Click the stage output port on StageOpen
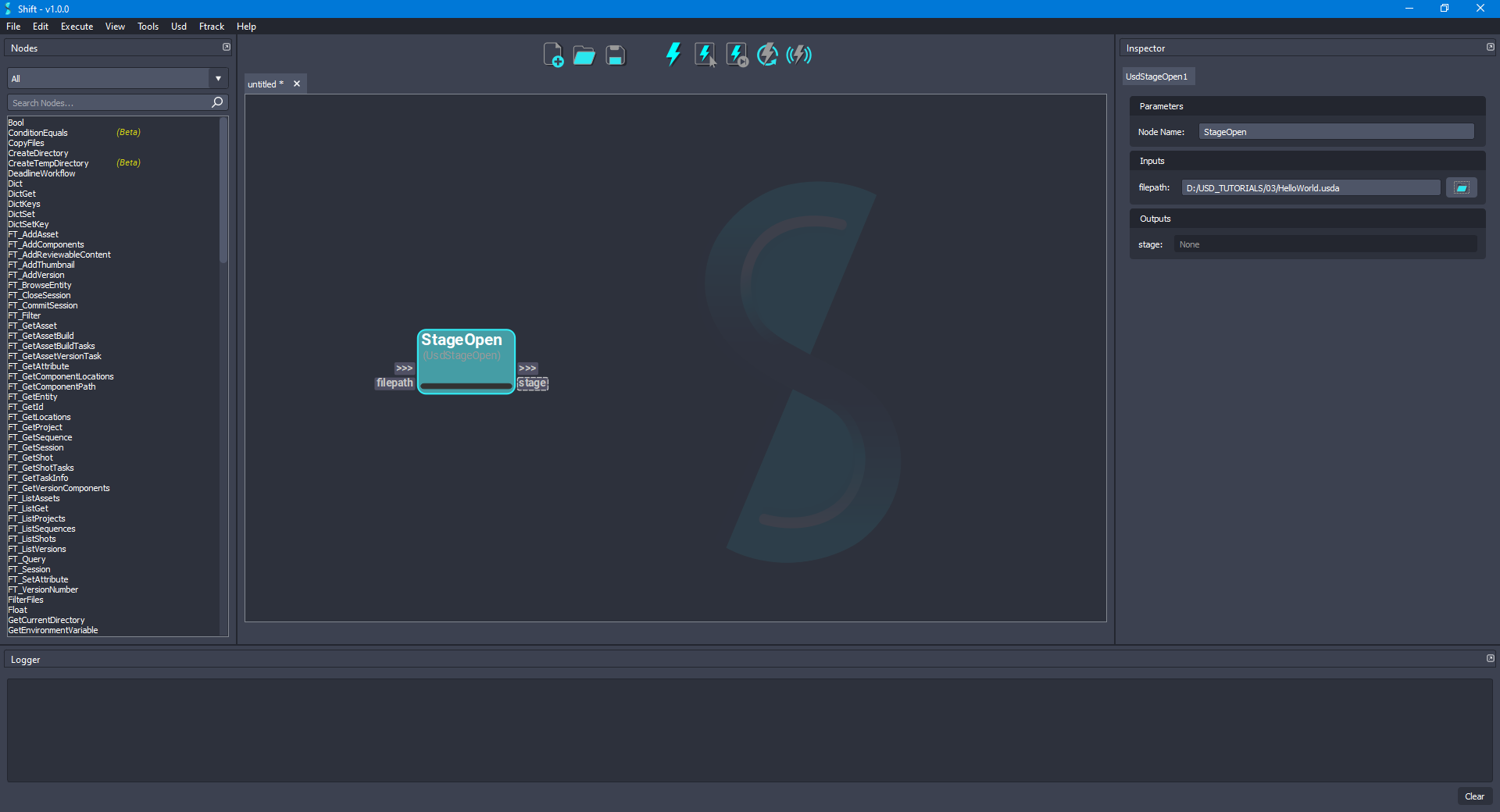Viewport: 1500px width, 812px height. pyautogui.click(x=532, y=383)
